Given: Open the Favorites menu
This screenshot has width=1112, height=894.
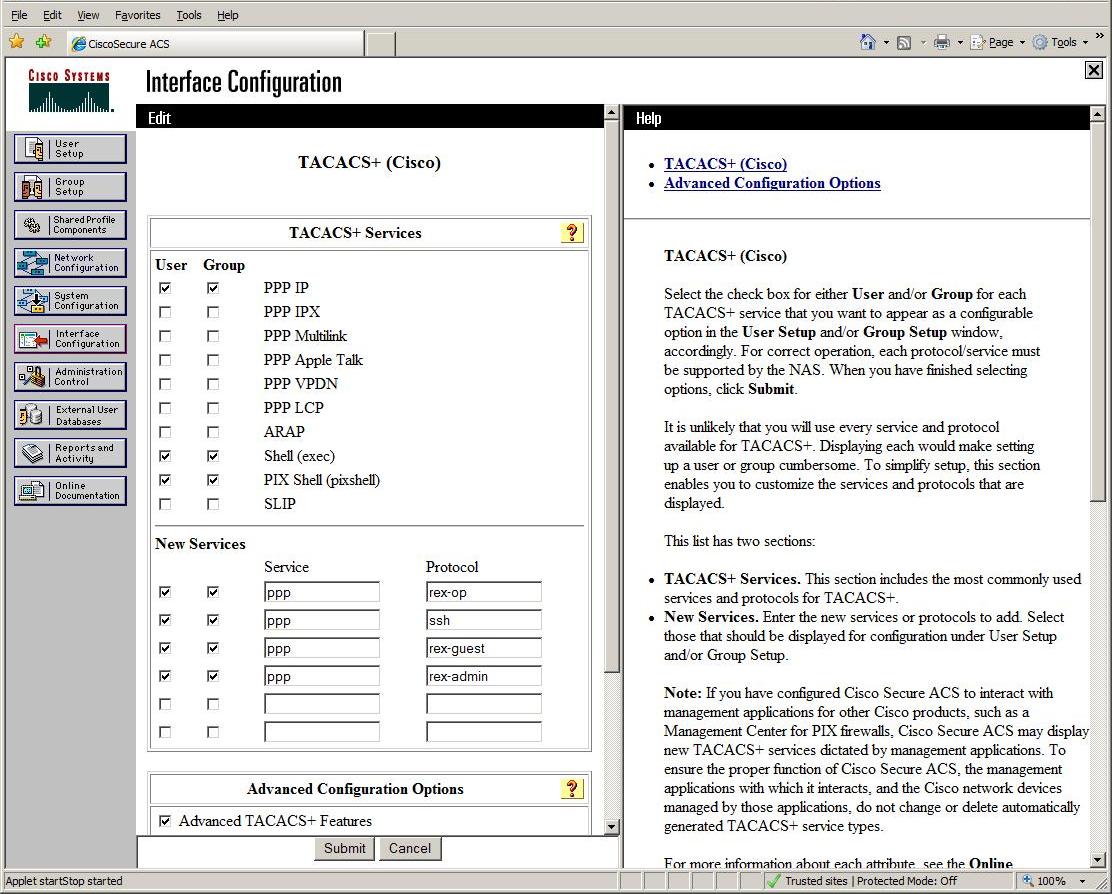Looking at the screenshot, I should tap(138, 15).
